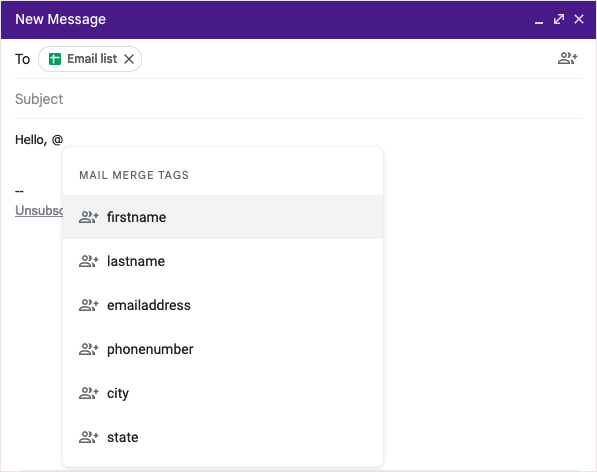Image resolution: width=597 pixels, height=472 pixels.
Task: Click the icon beside city tag
Action: 89,393
